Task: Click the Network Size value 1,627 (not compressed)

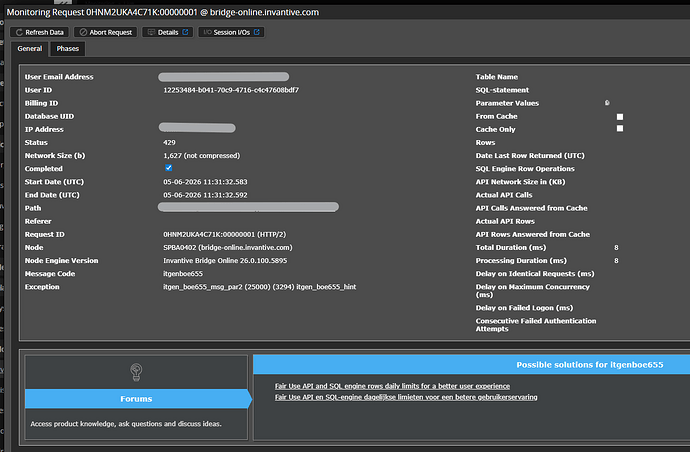Action: [x=202, y=155]
